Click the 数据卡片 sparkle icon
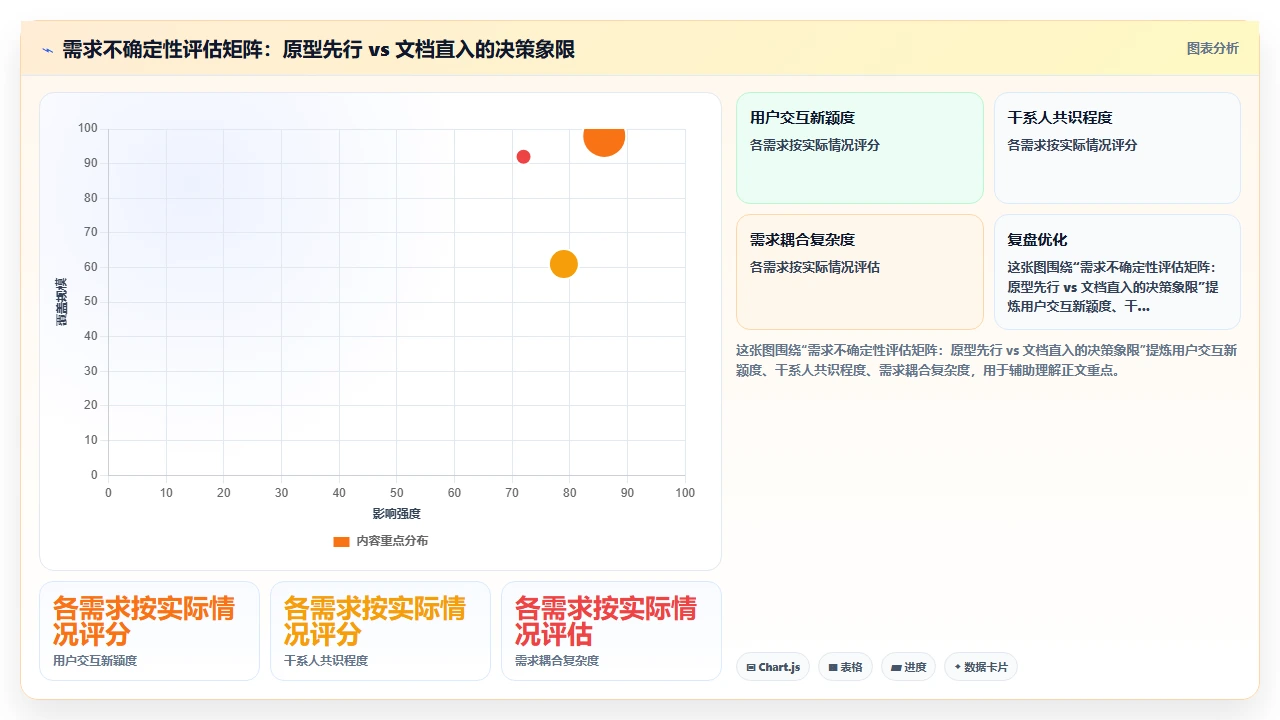The width and height of the screenshot is (1280, 720). pyautogui.click(x=957, y=667)
